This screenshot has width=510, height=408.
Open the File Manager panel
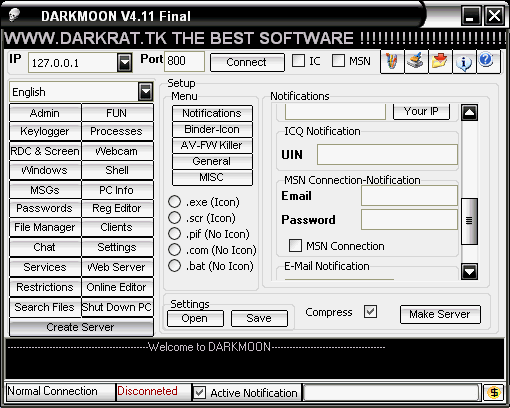click(45, 227)
